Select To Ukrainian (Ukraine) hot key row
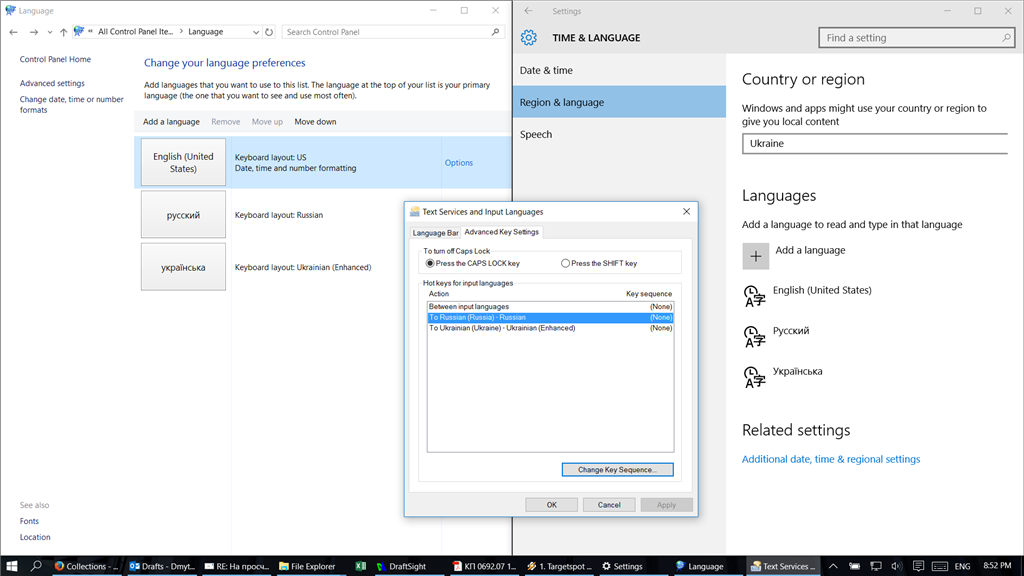 click(x=551, y=328)
